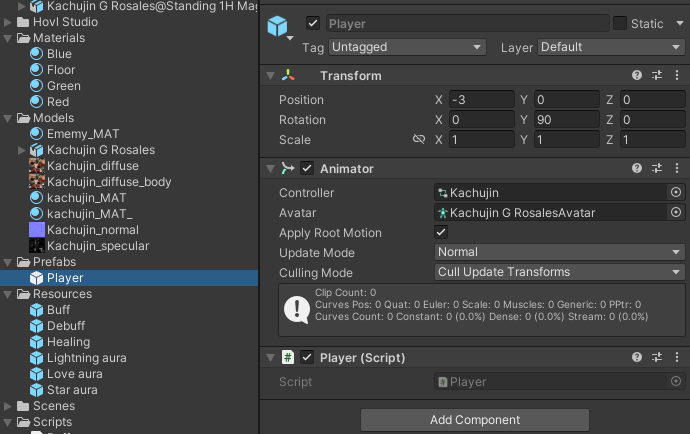This screenshot has height=434, width=690.
Task: Click the Add Component button
Action: point(475,420)
